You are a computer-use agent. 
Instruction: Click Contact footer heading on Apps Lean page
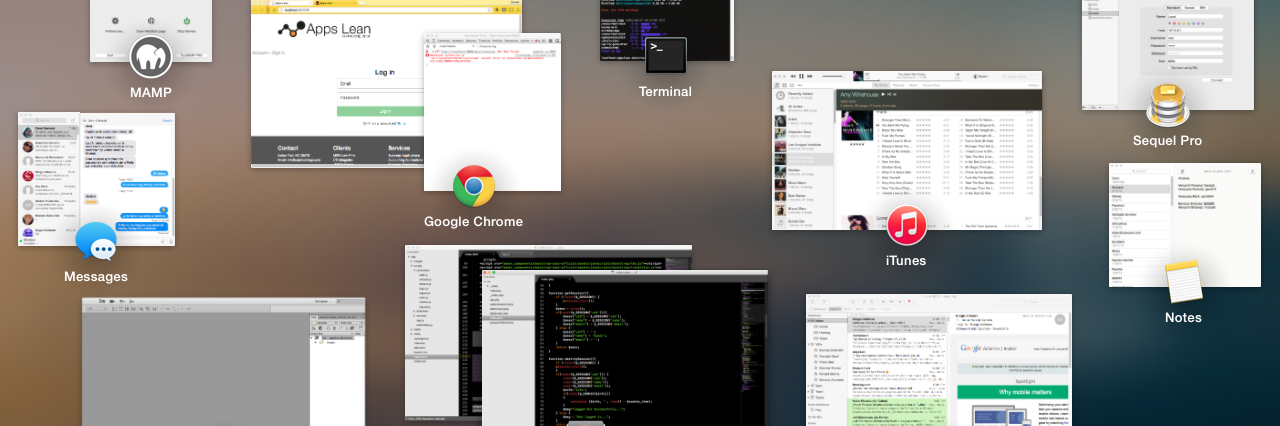click(x=289, y=148)
